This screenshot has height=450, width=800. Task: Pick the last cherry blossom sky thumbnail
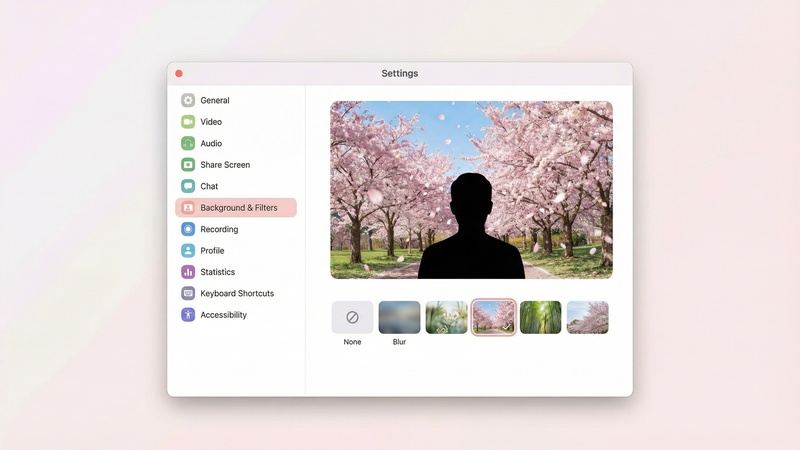pyautogui.click(x=587, y=317)
